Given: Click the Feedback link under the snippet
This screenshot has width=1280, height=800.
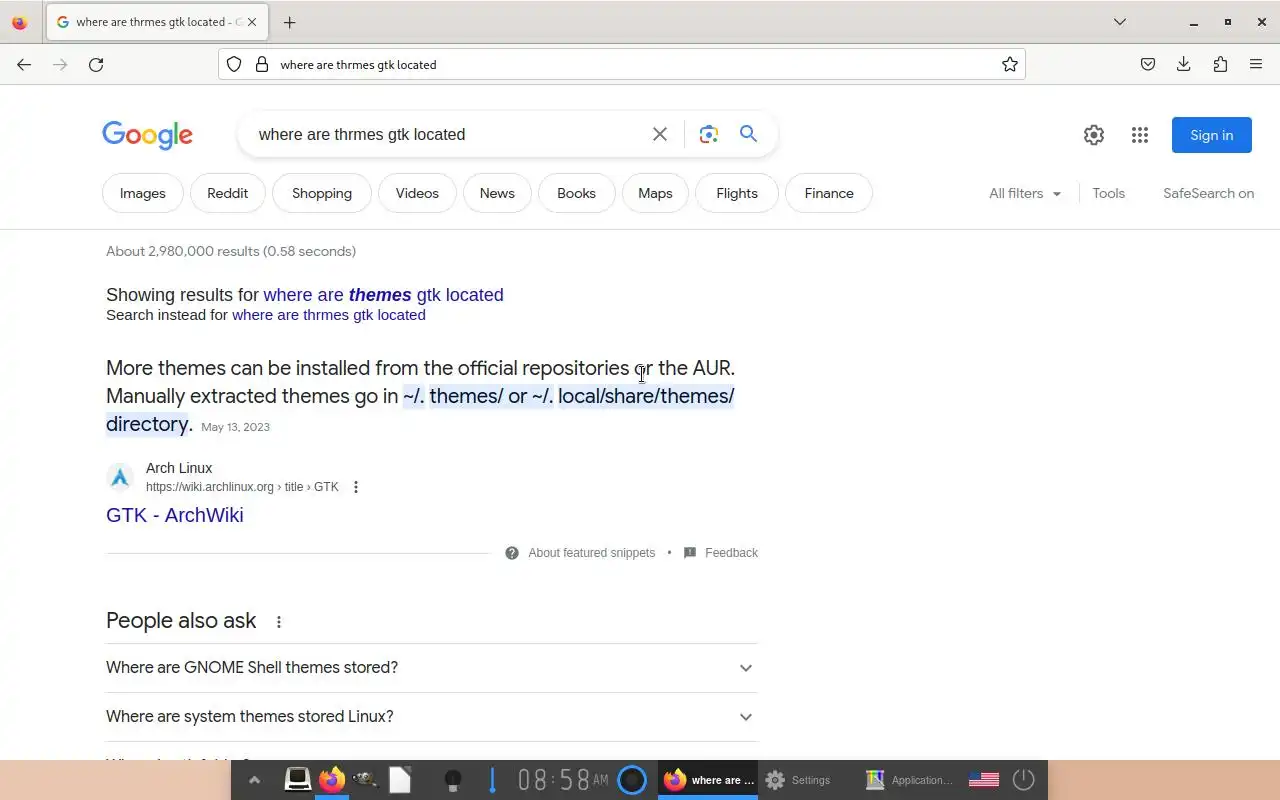Looking at the screenshot, I should coord(731,553).
